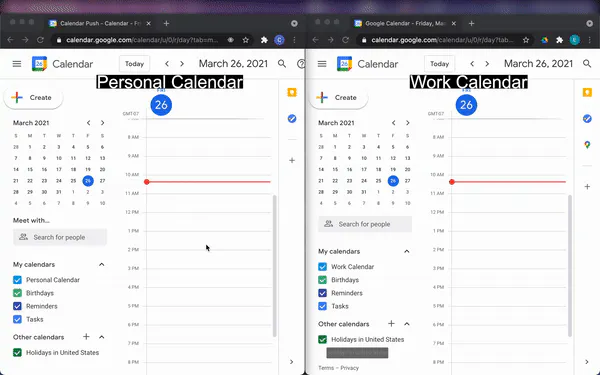Screen dimensions: 600x375
Task: Open profile avatar in left browser toolbar
Action: [x=279, y=40]
